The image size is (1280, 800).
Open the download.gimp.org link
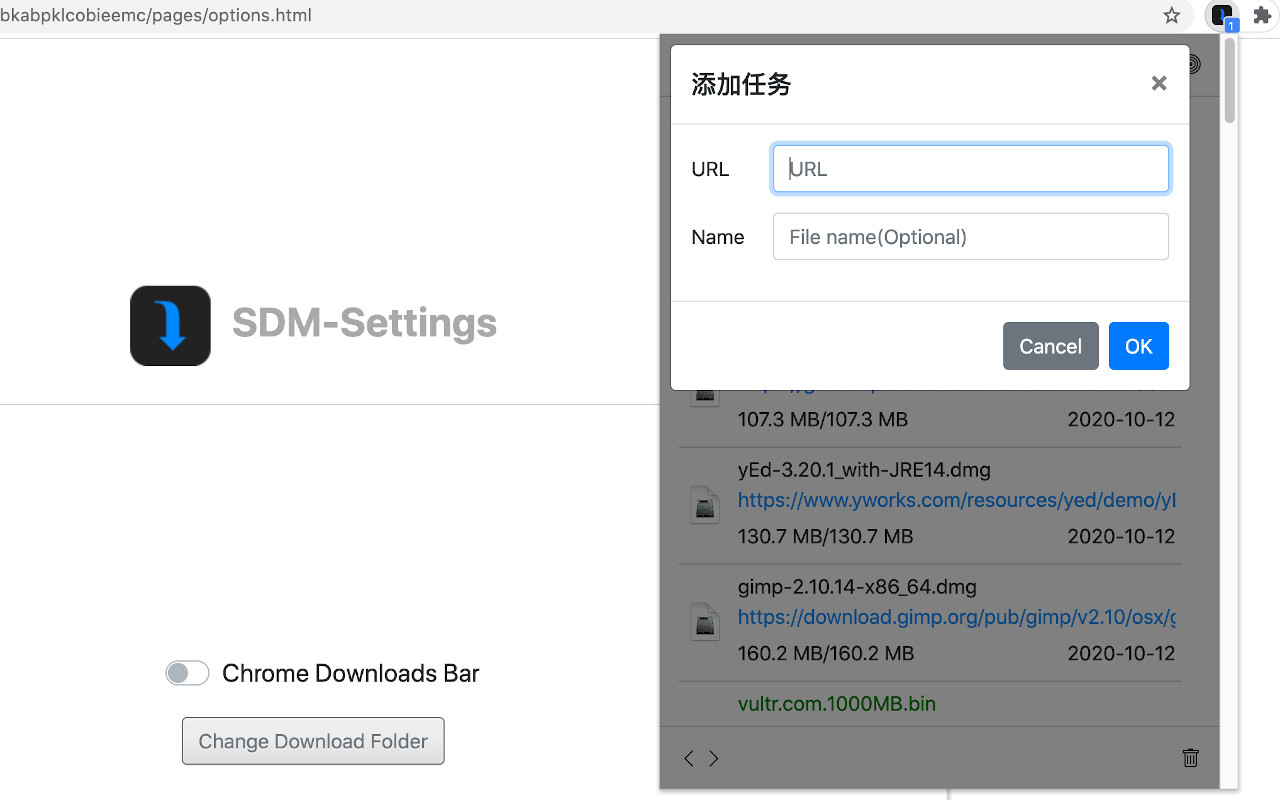coord(956,617)
